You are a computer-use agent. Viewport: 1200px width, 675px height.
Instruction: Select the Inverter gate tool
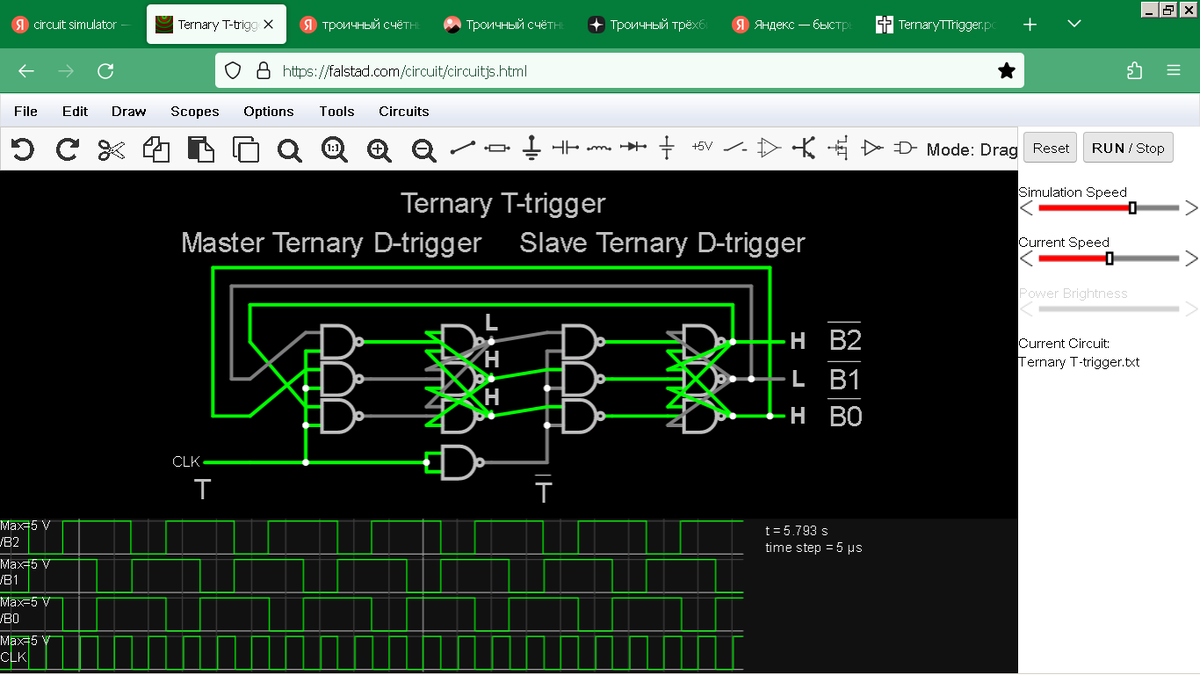(873, 148)
